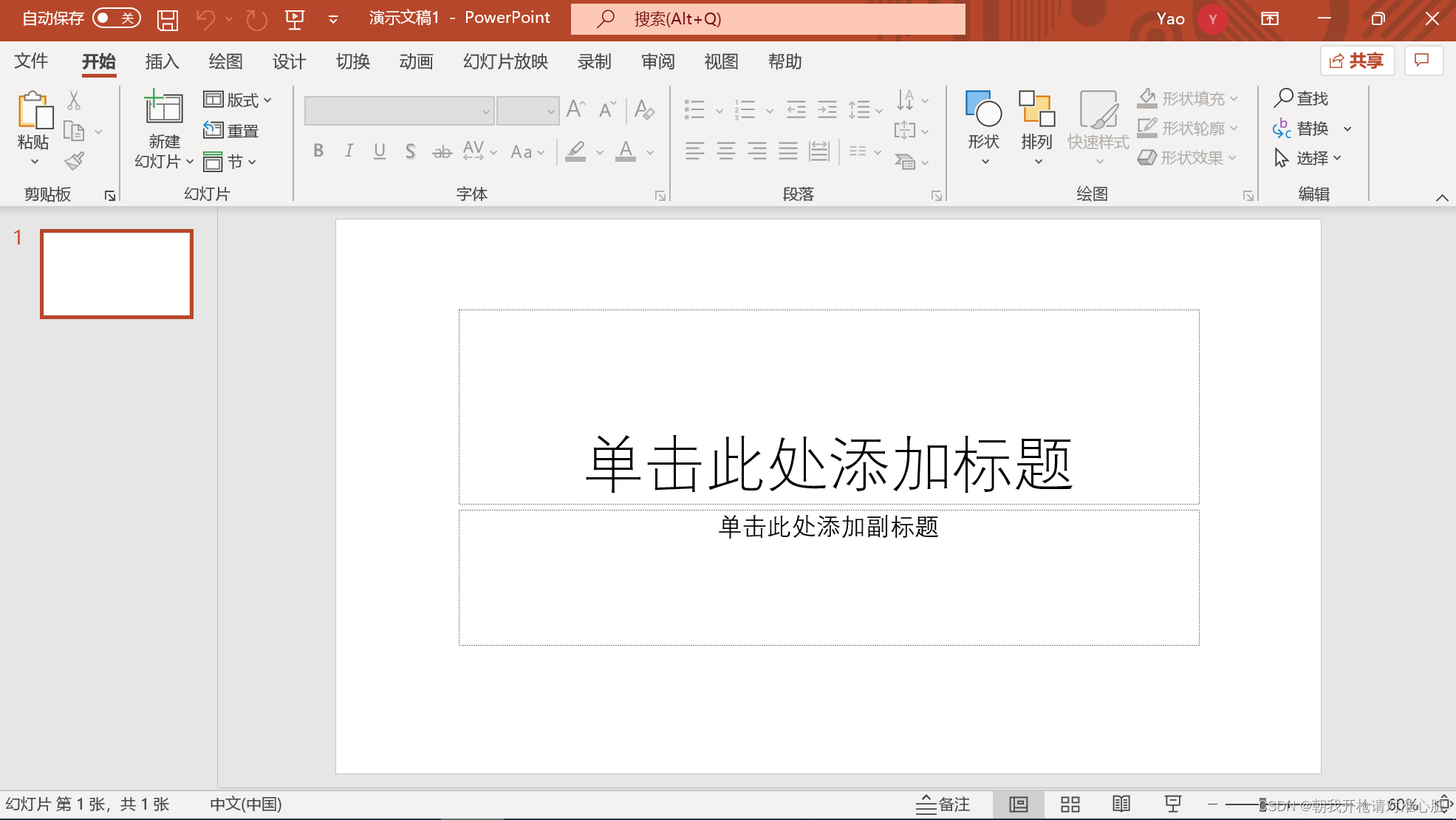This screenshot has width=1456, height=820.
Task: Toggle Bold formatting
Action: coord(318,151)
